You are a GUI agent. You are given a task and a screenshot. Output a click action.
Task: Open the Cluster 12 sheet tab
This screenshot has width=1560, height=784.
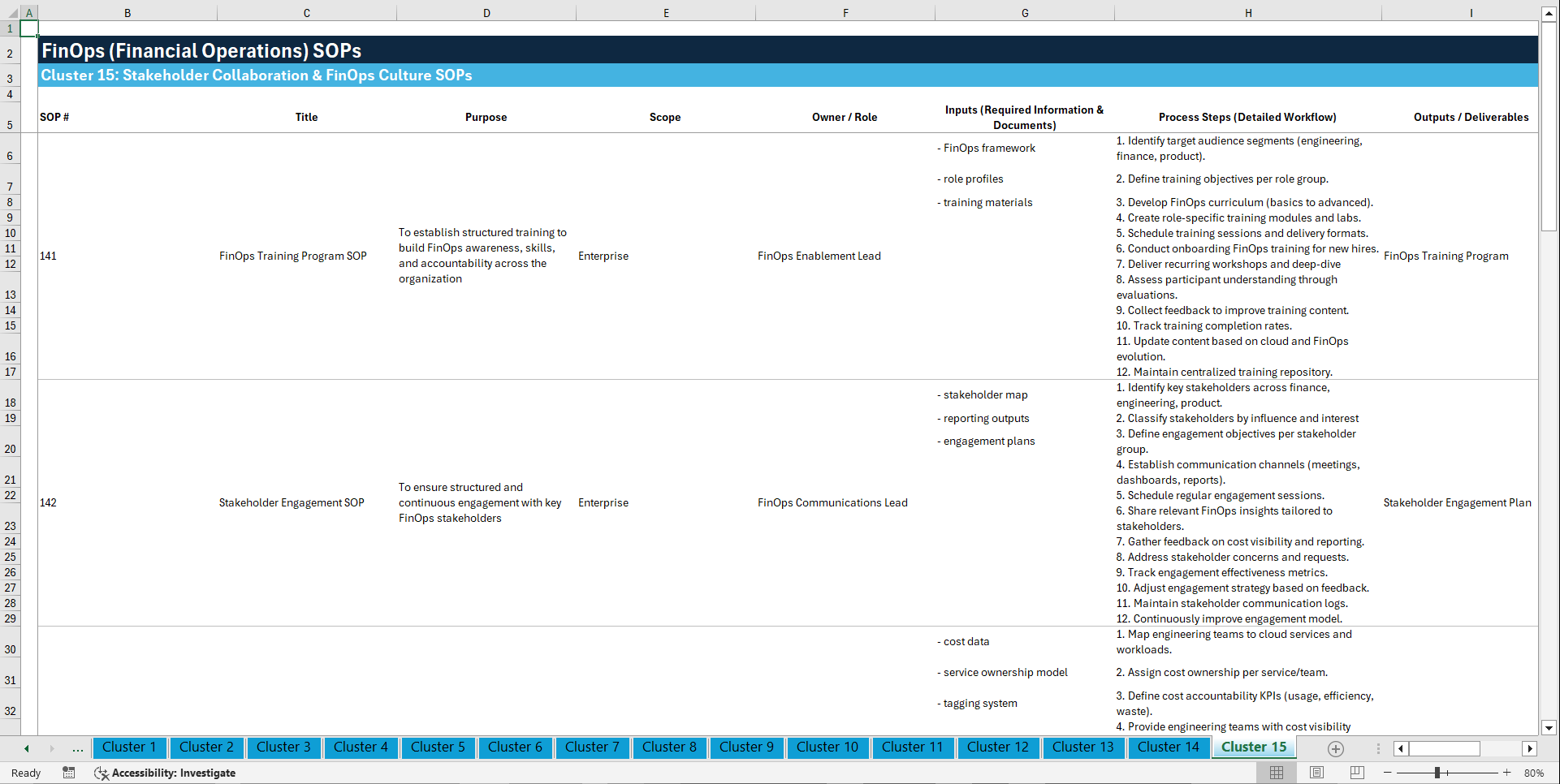pos(998,747)
